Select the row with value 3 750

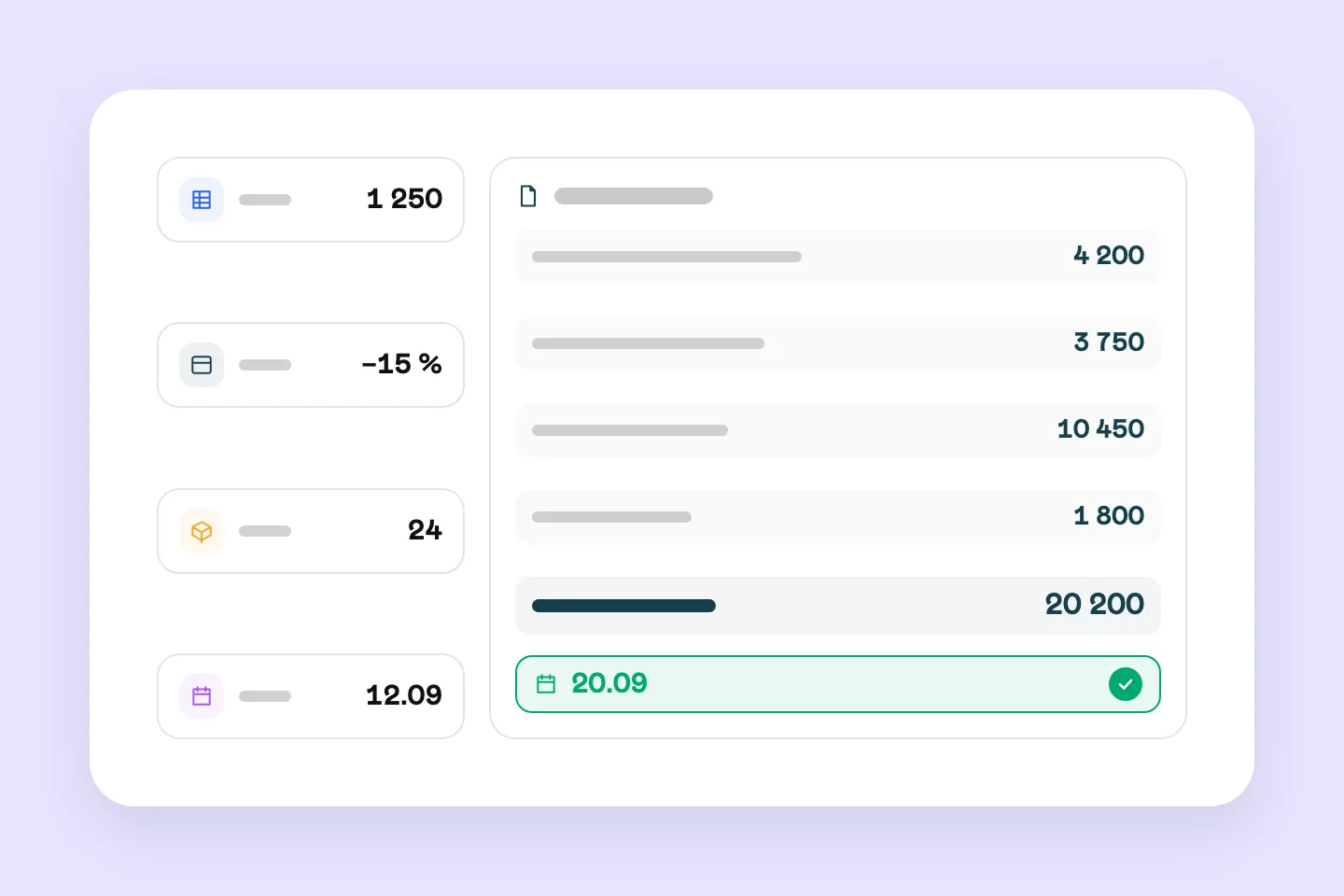[838, 343]
